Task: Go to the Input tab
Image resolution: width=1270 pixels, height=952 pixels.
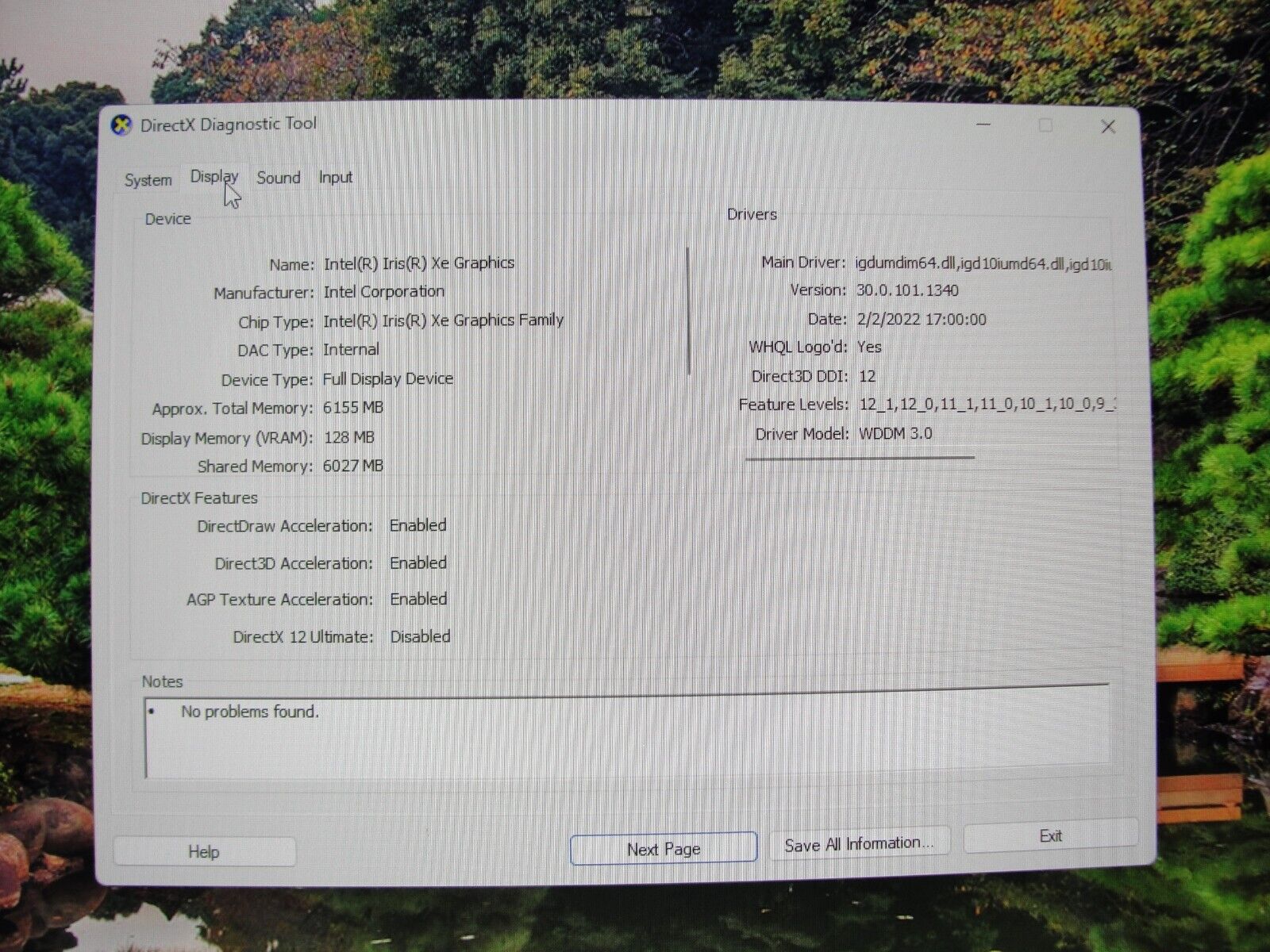Action: tap(335, 178)
